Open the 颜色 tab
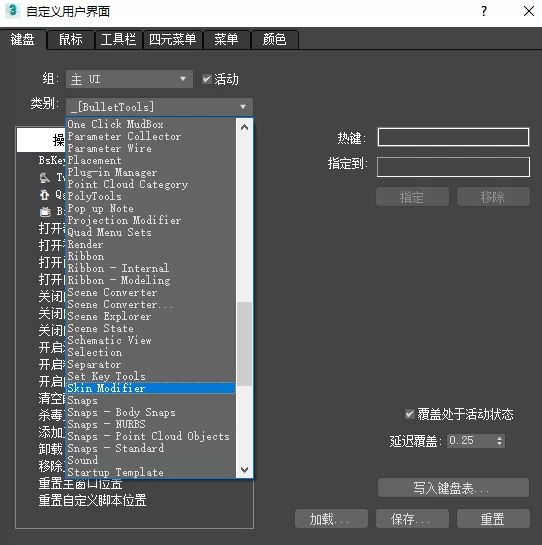The image size is (542, 545). click(274, 39)
